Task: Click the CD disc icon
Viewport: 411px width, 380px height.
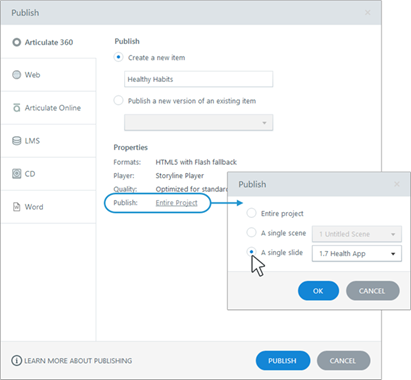Action: pyautogui.click(x=16, y=174)
